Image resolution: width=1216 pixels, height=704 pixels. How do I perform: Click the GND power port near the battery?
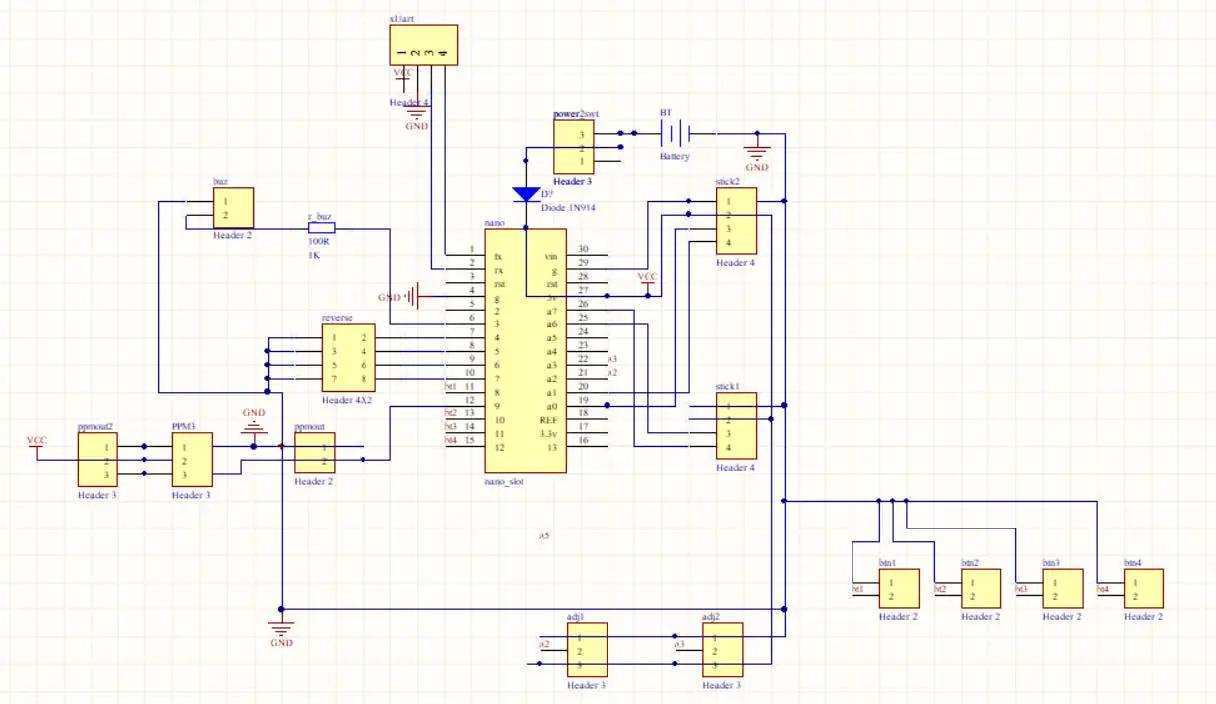click(757, 152)
